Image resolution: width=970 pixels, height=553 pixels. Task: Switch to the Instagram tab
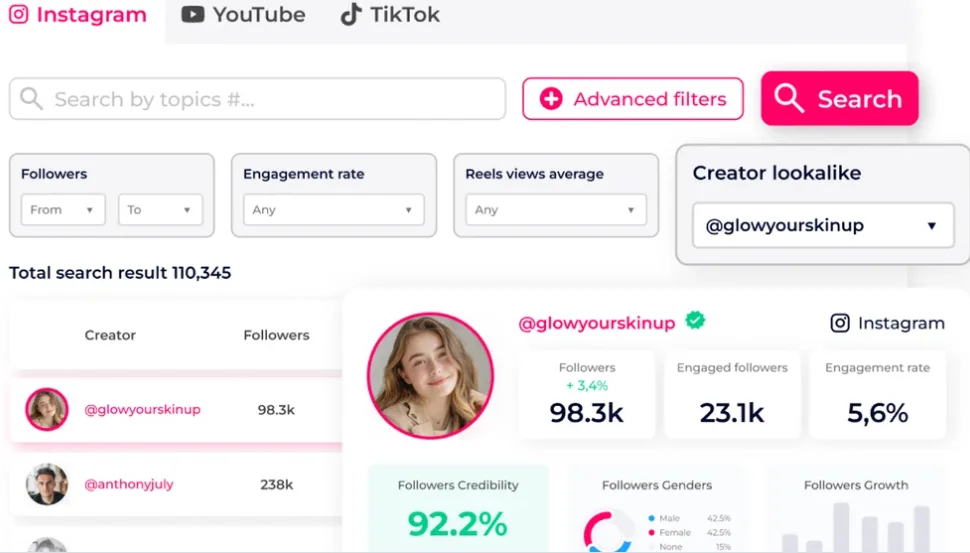pyautogui.click(x=78, y=14)
